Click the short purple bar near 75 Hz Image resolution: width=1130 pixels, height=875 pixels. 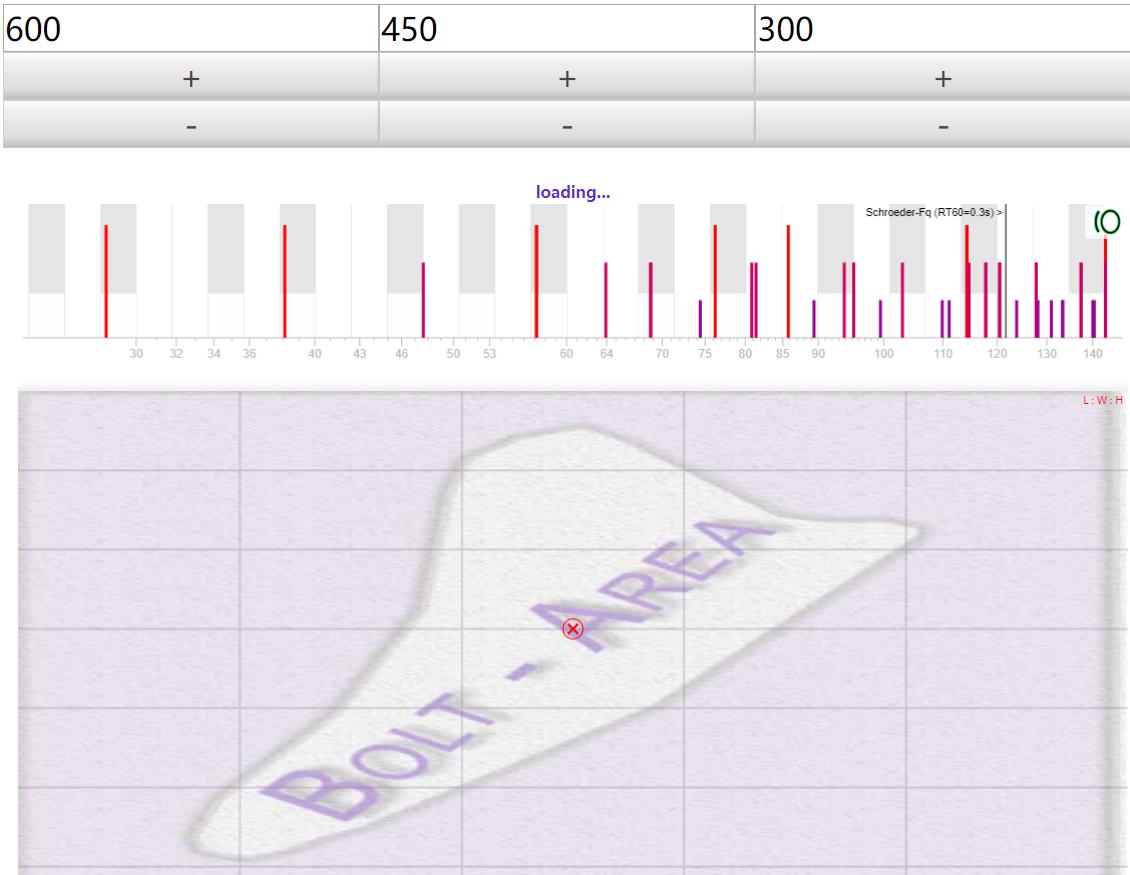(700, 318)
